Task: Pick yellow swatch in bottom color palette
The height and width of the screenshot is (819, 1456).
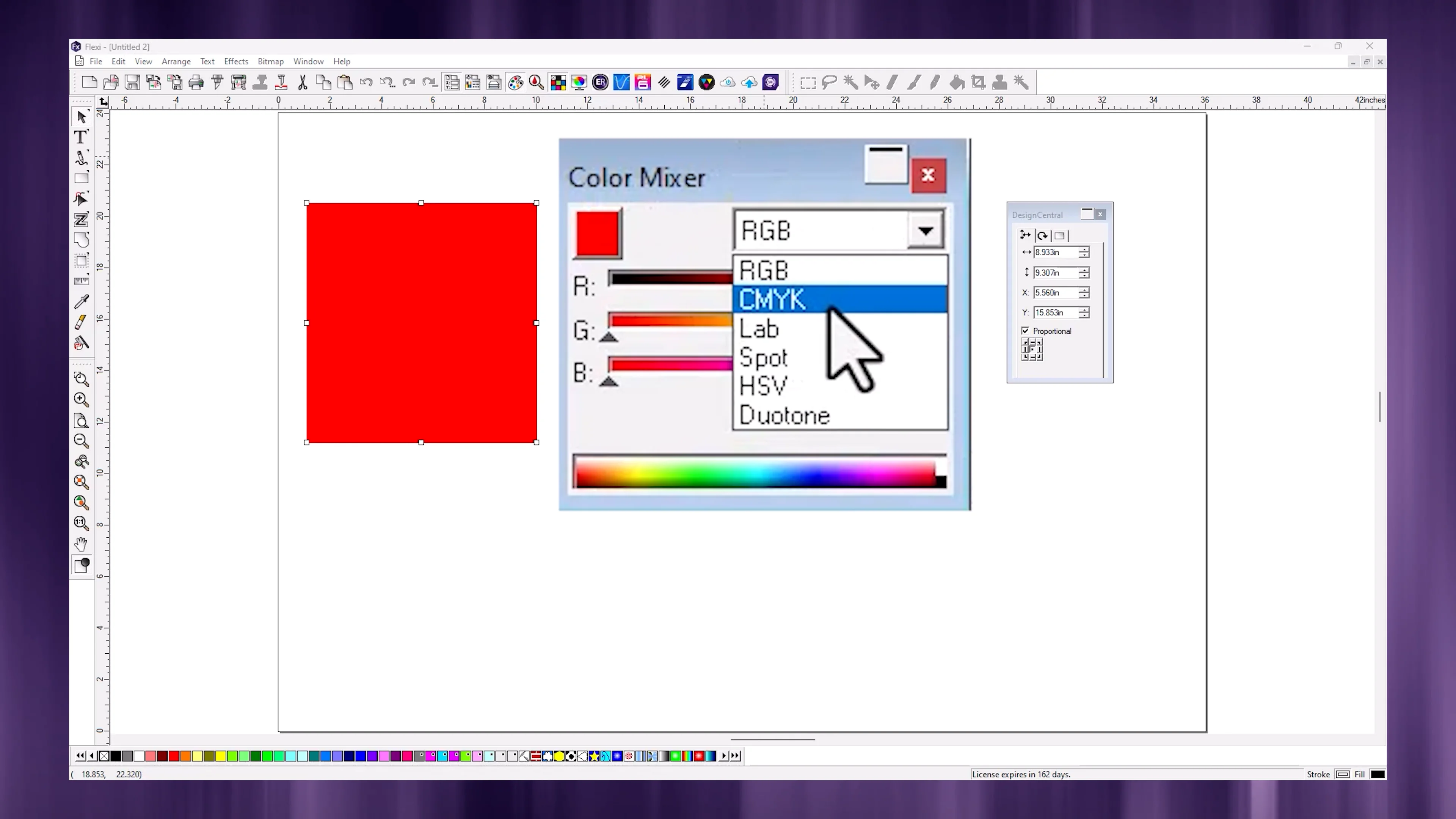Action: coord(220,756)
